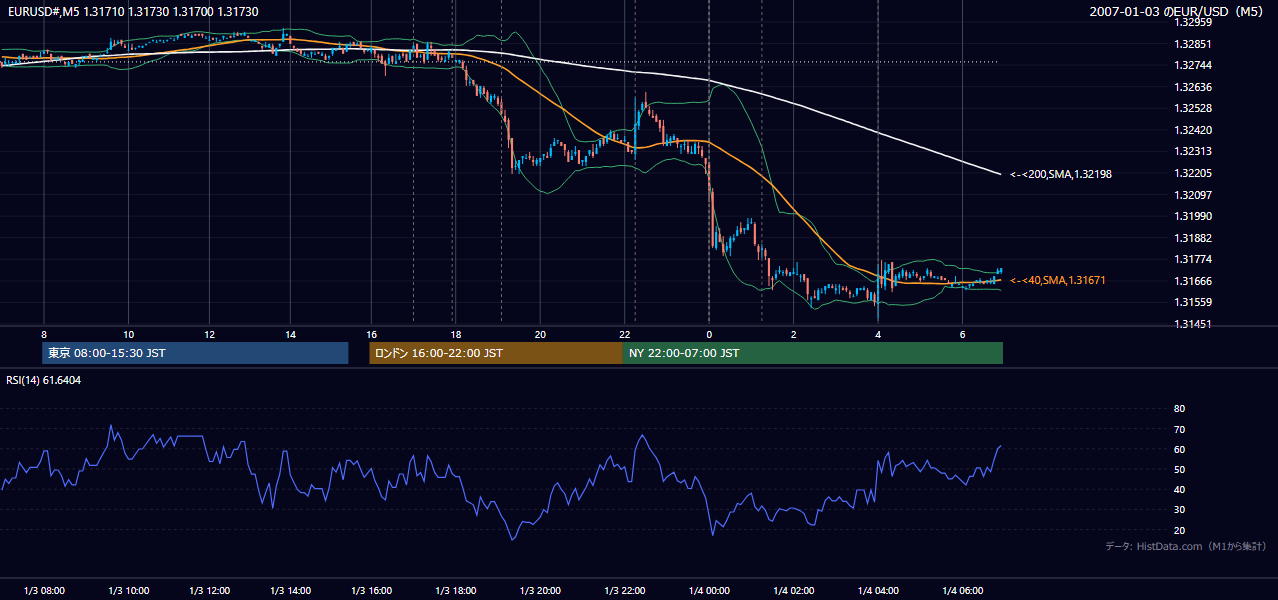Click RSI scale value 30

click(x=1179, y=510)
